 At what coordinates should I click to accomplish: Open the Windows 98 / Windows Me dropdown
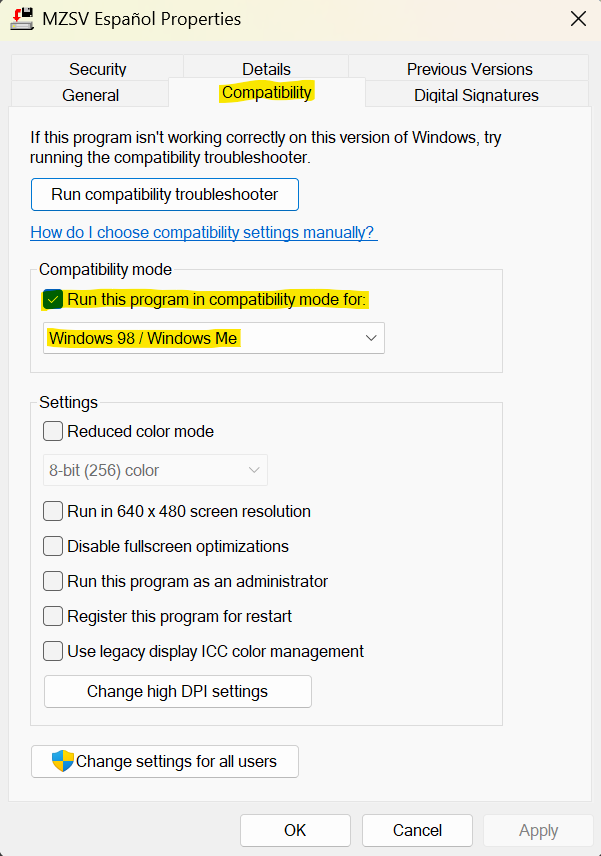click(214, 338)
